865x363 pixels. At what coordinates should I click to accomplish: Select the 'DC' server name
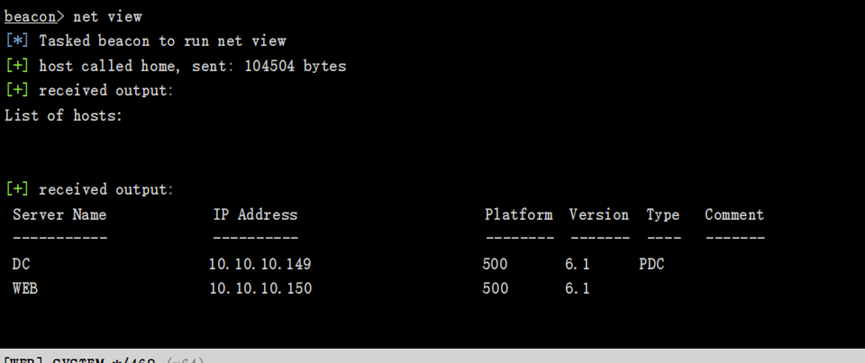[x=22, y=264]
